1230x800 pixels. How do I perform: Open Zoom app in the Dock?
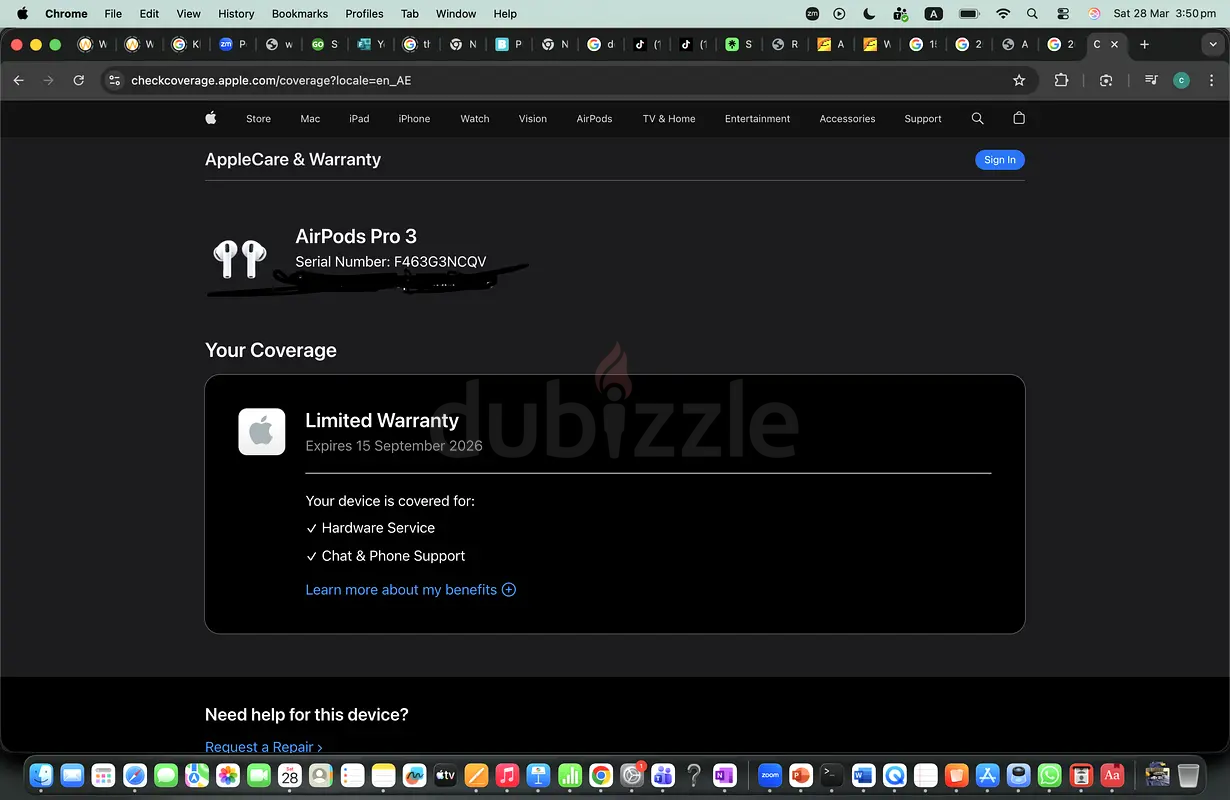click(770, 775)
